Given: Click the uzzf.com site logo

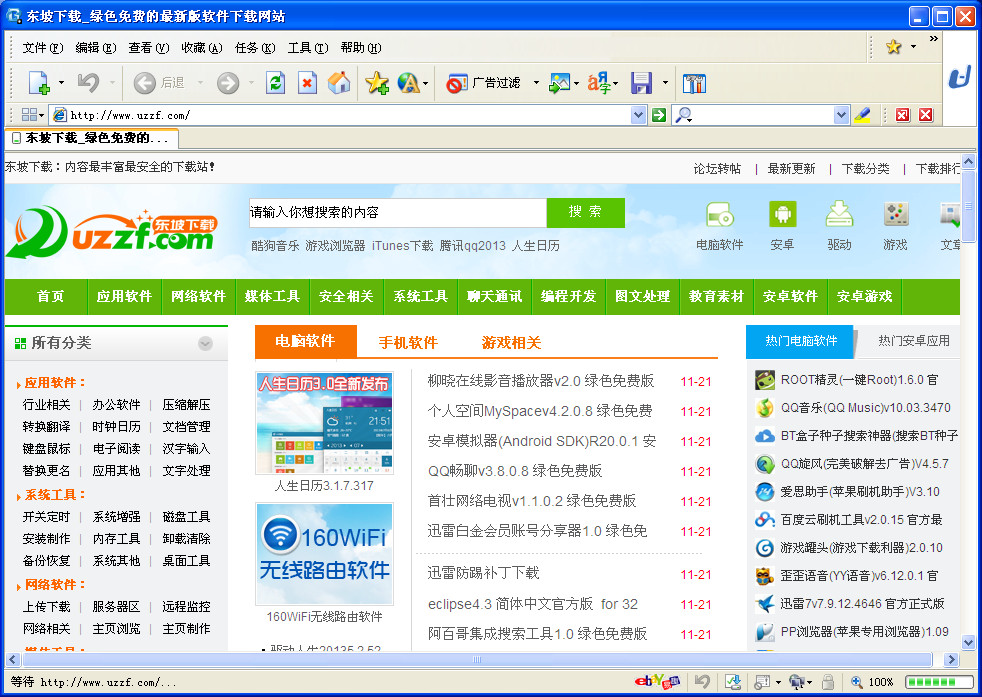Looking at the screenshot, I should (x=111, y=232).
